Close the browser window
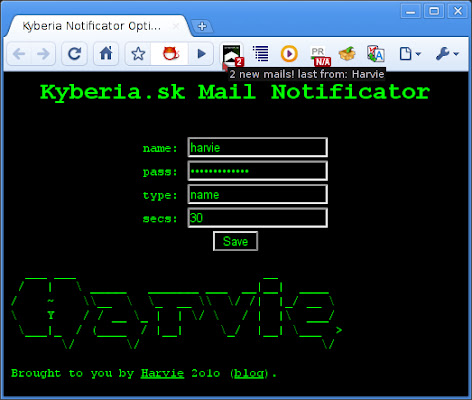This screenshot has height=400, width=472. click(x=458, y=11)
